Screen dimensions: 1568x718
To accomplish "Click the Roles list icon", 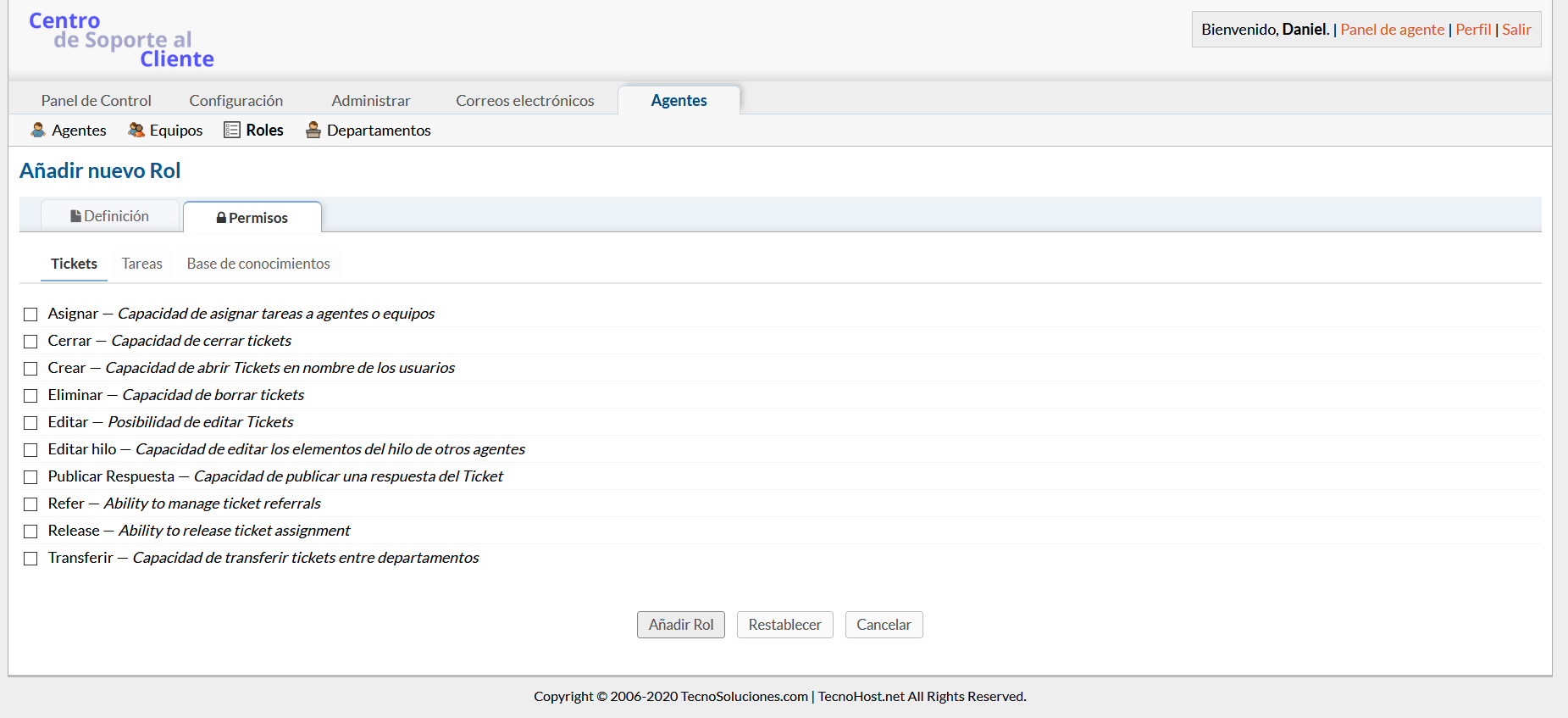I will click(232, 130).
